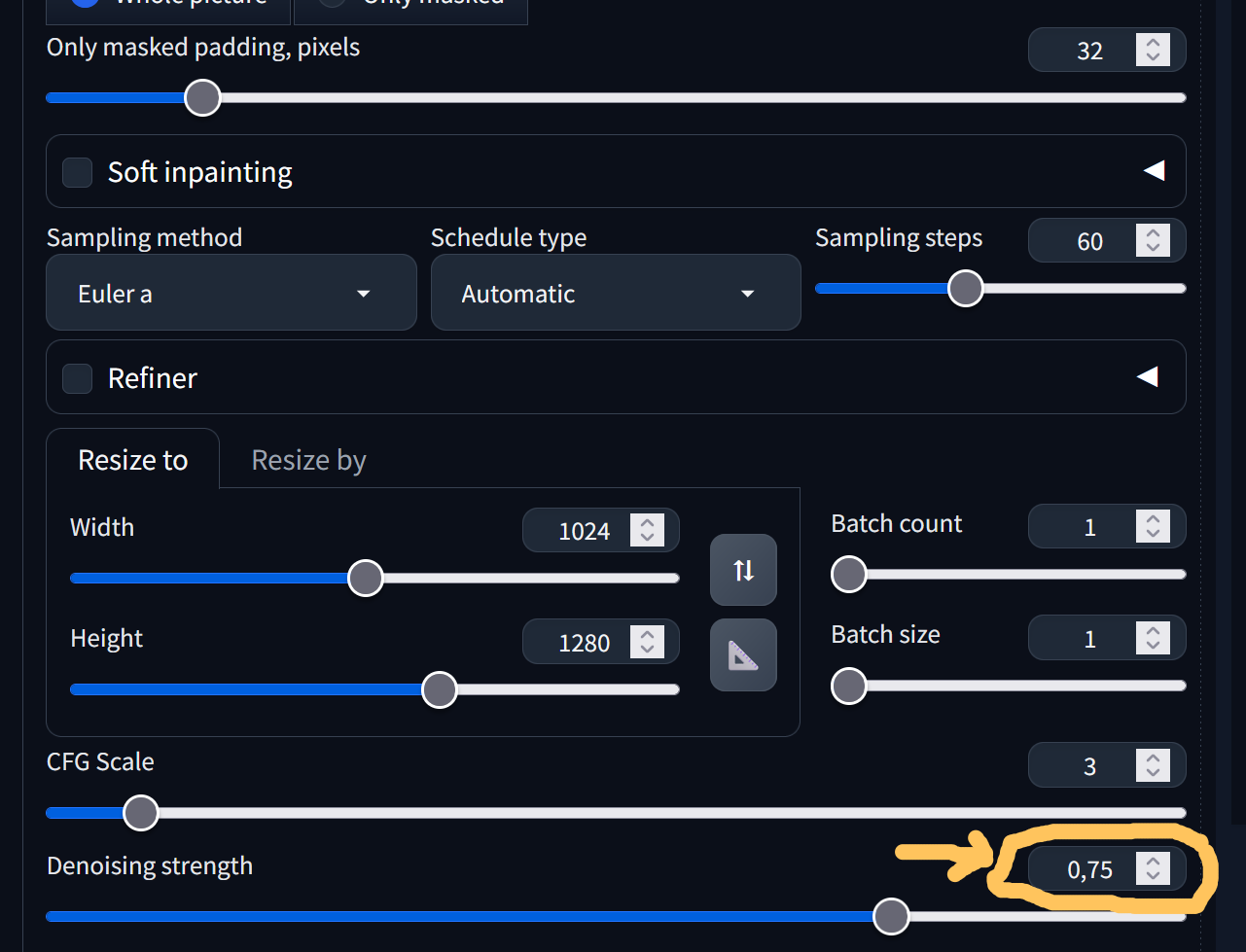Switch to the Resize to tab
The height and width of the screenshot is (952, 1246).
pyautogui.click(x=132, y=460)
